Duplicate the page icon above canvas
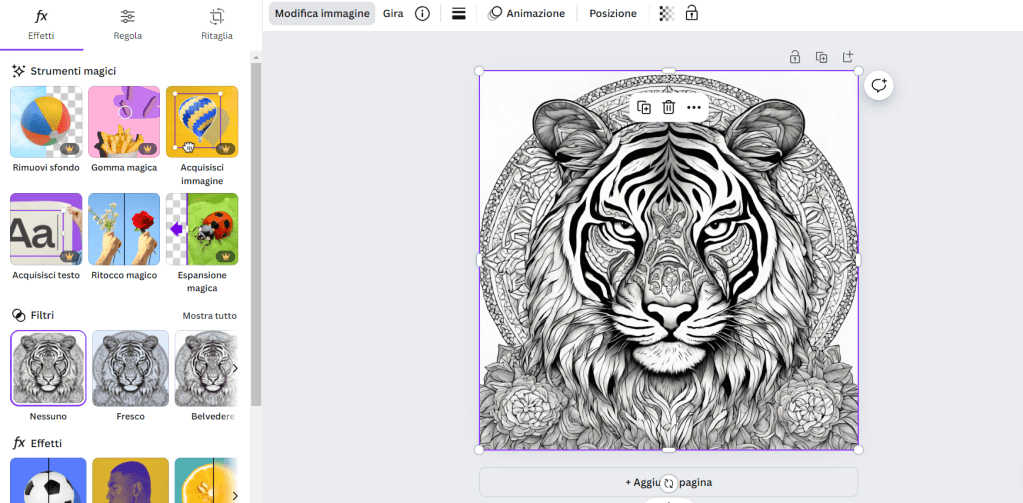 (x=821, y=57)
